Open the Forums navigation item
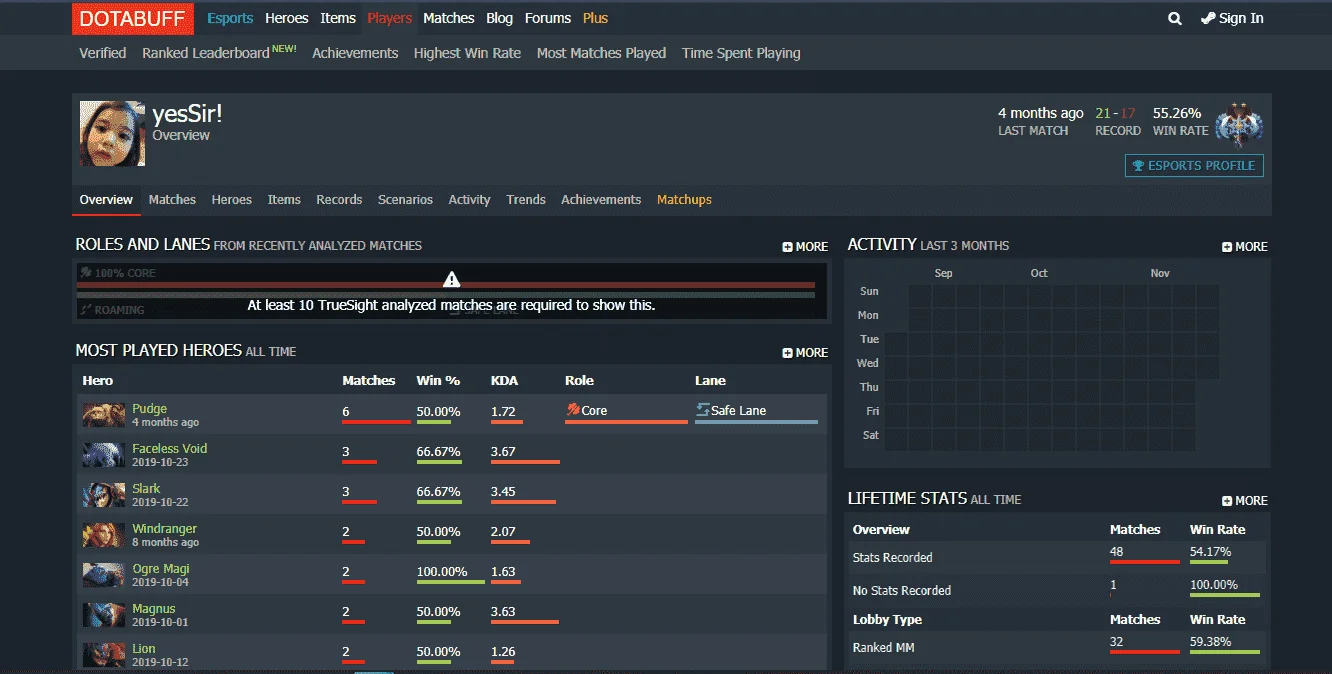 pyautogui.click(x=548, y=18)
